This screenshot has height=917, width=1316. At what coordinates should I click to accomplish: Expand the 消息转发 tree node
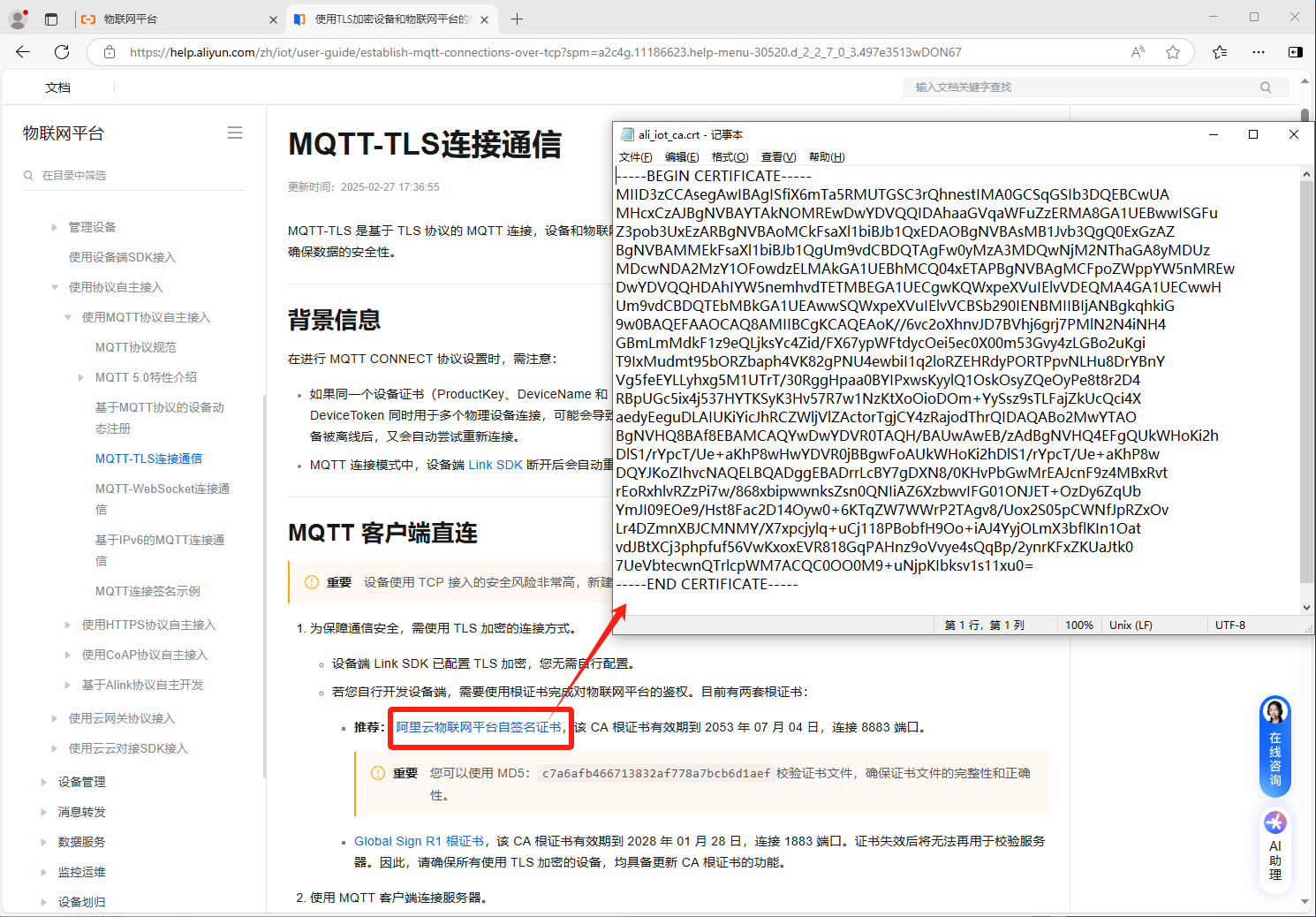tap(44, 812)
